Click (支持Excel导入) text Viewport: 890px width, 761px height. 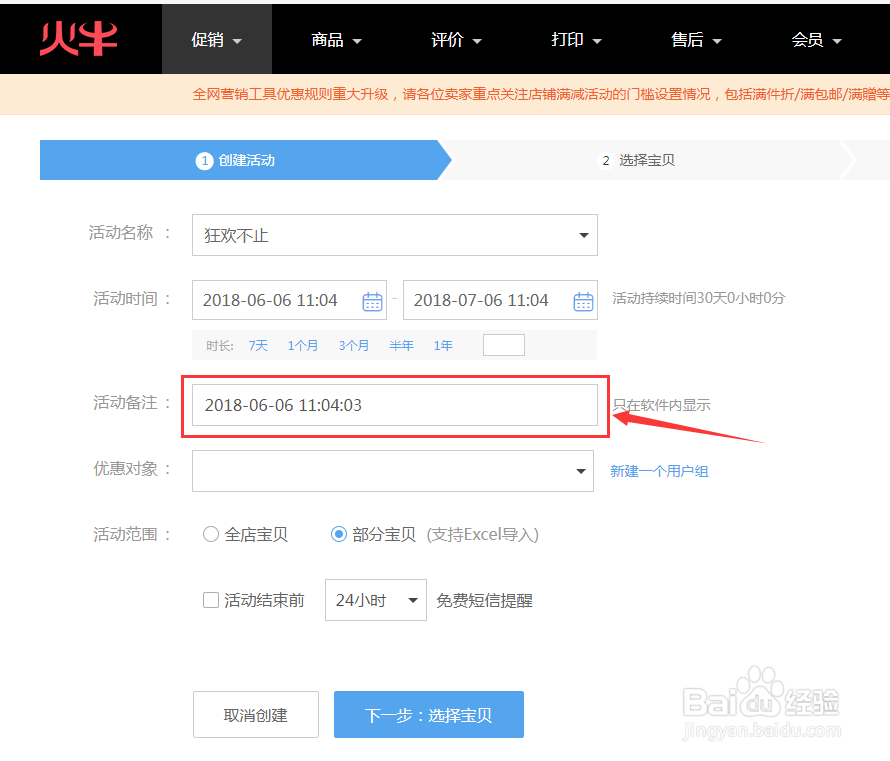(482, 535)
